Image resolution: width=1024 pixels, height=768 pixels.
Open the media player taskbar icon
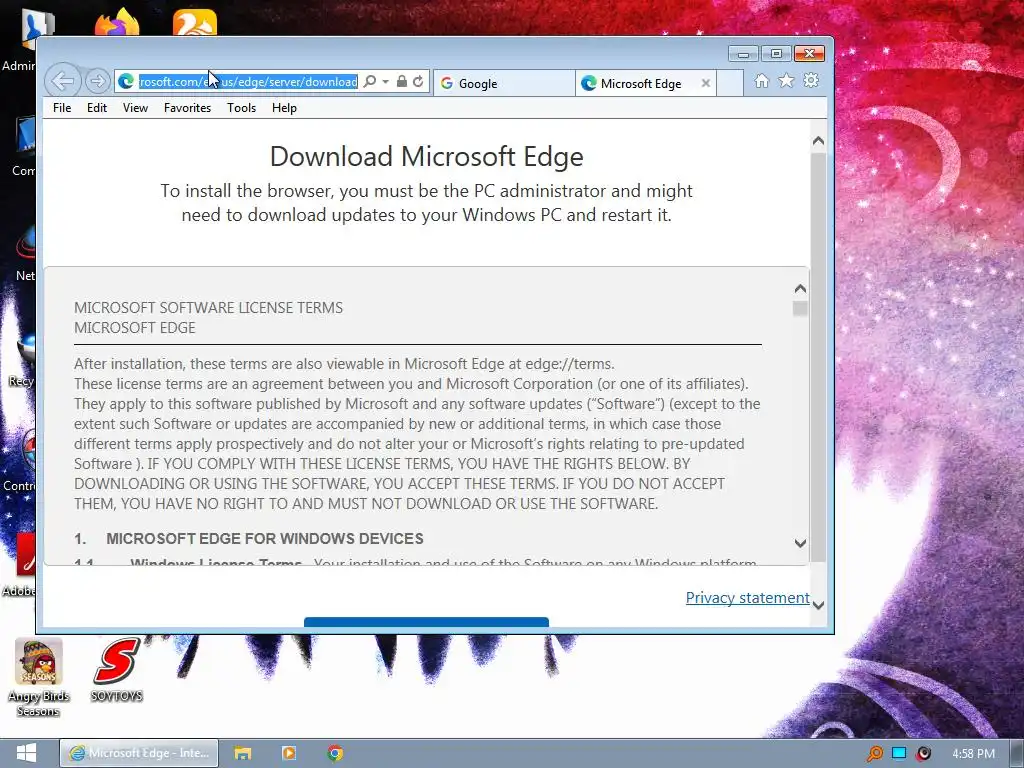[x=289, y=754]
